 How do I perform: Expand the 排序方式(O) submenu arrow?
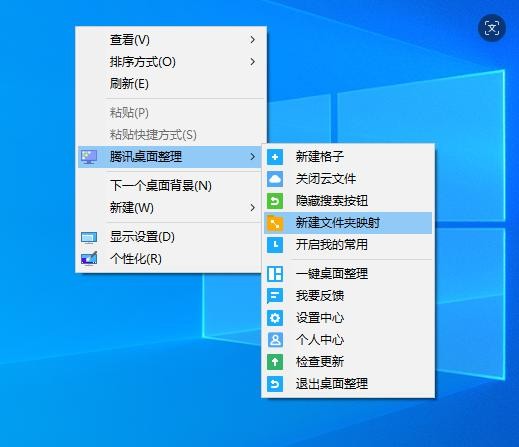pyautogui.click(x=253, y=62)
